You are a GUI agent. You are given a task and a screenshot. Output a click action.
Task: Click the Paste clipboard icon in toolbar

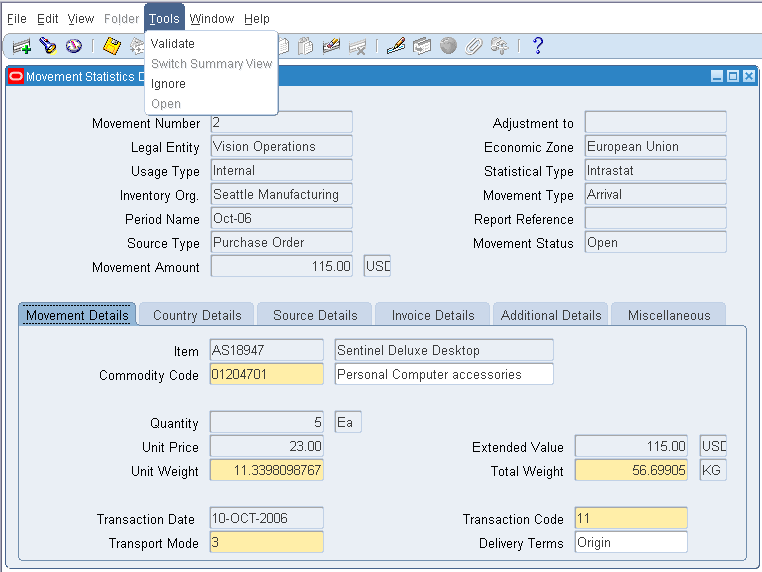pos(306,46)
